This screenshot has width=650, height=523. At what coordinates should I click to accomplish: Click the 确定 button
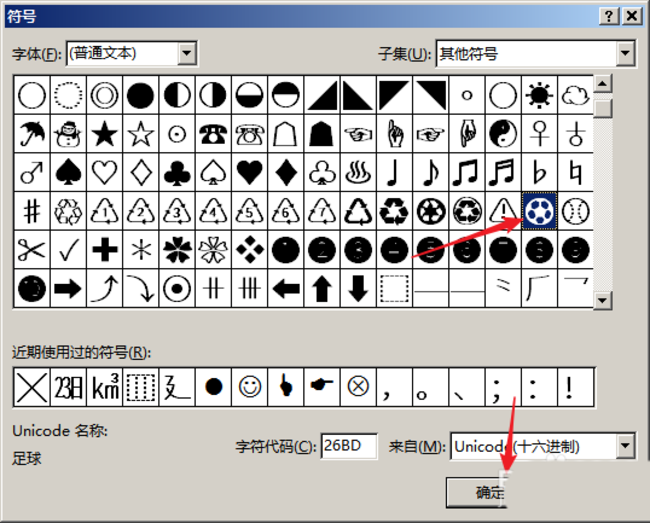click(x=490, y=492)
